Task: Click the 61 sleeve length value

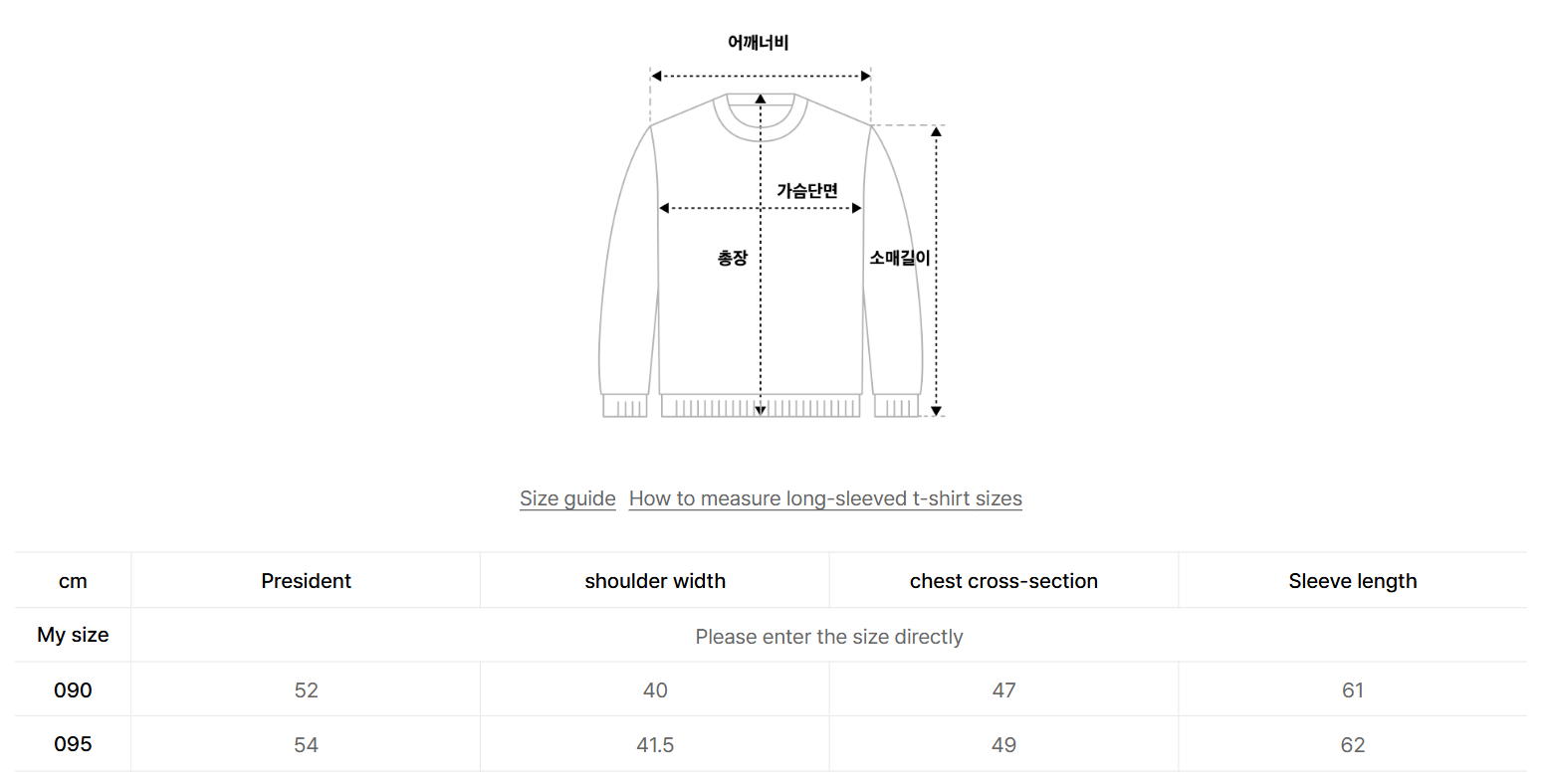Action: [1352, 690]
